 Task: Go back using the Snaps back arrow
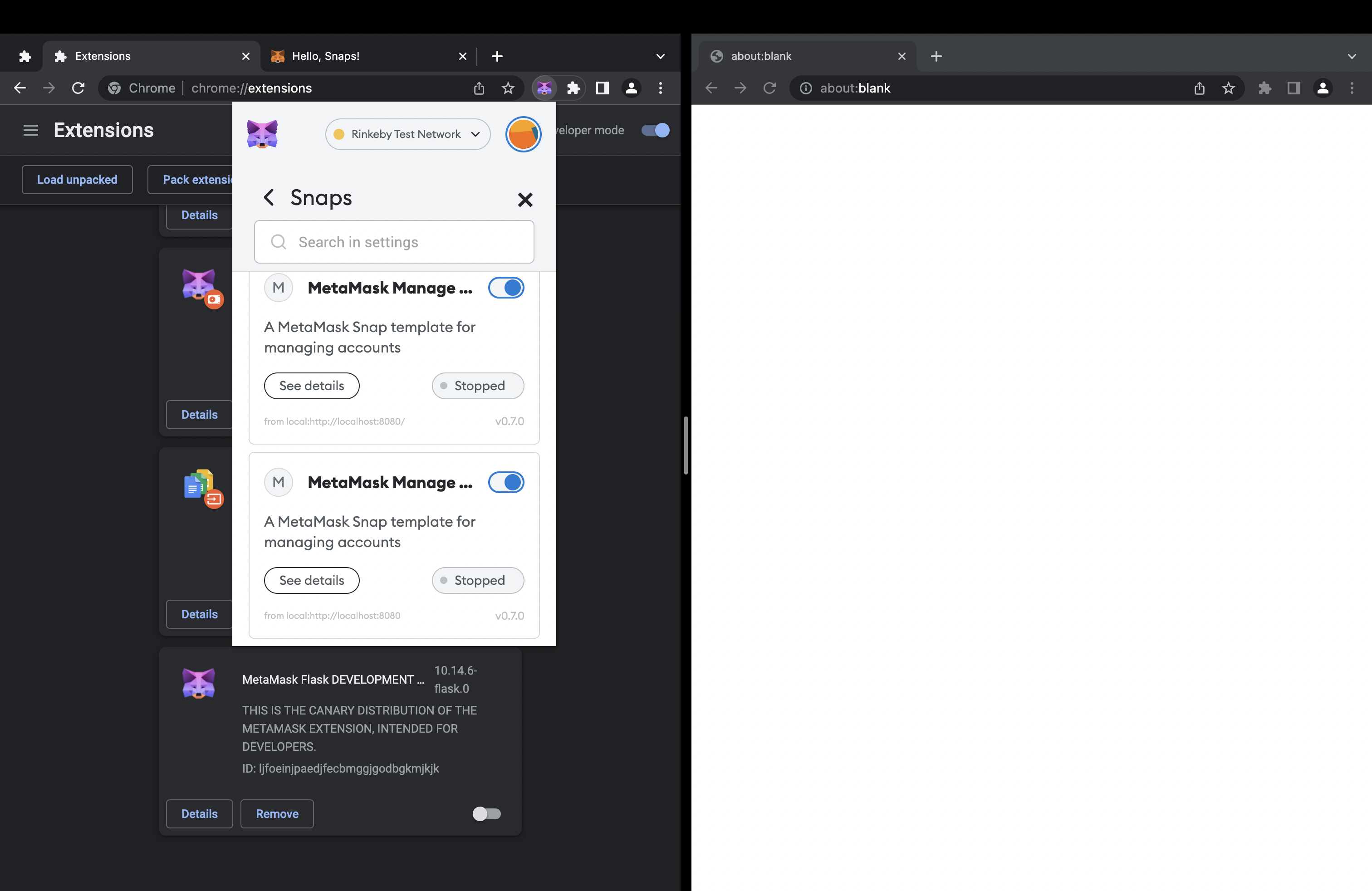click(269, 197)
